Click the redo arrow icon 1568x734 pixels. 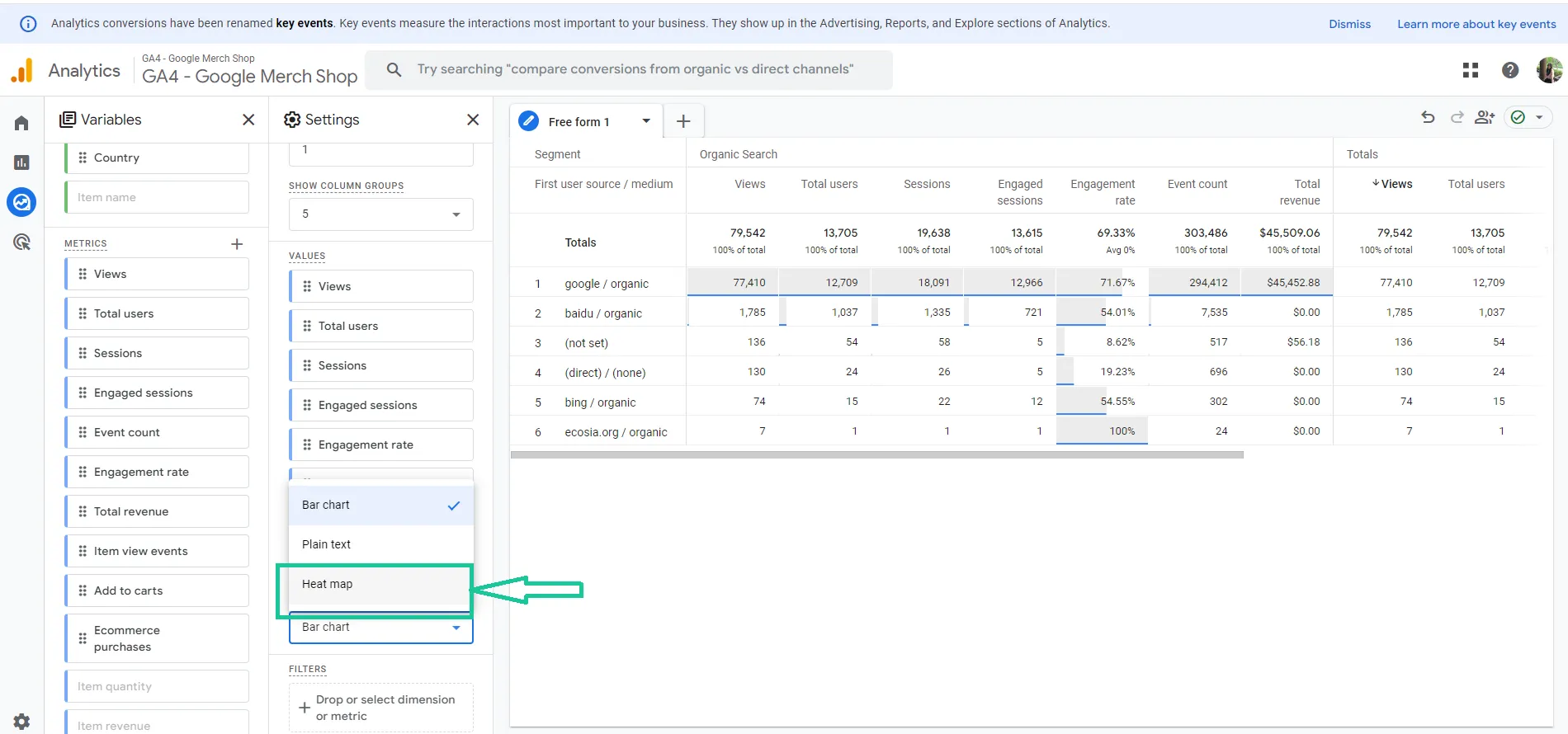[1457, 117]
